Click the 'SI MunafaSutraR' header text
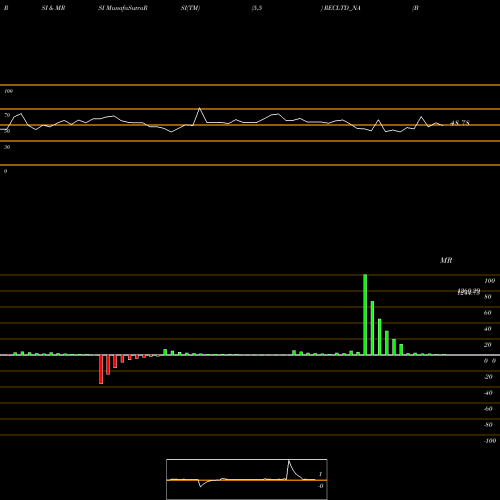Viewport: 500px width, 500px height. point(123,8)
